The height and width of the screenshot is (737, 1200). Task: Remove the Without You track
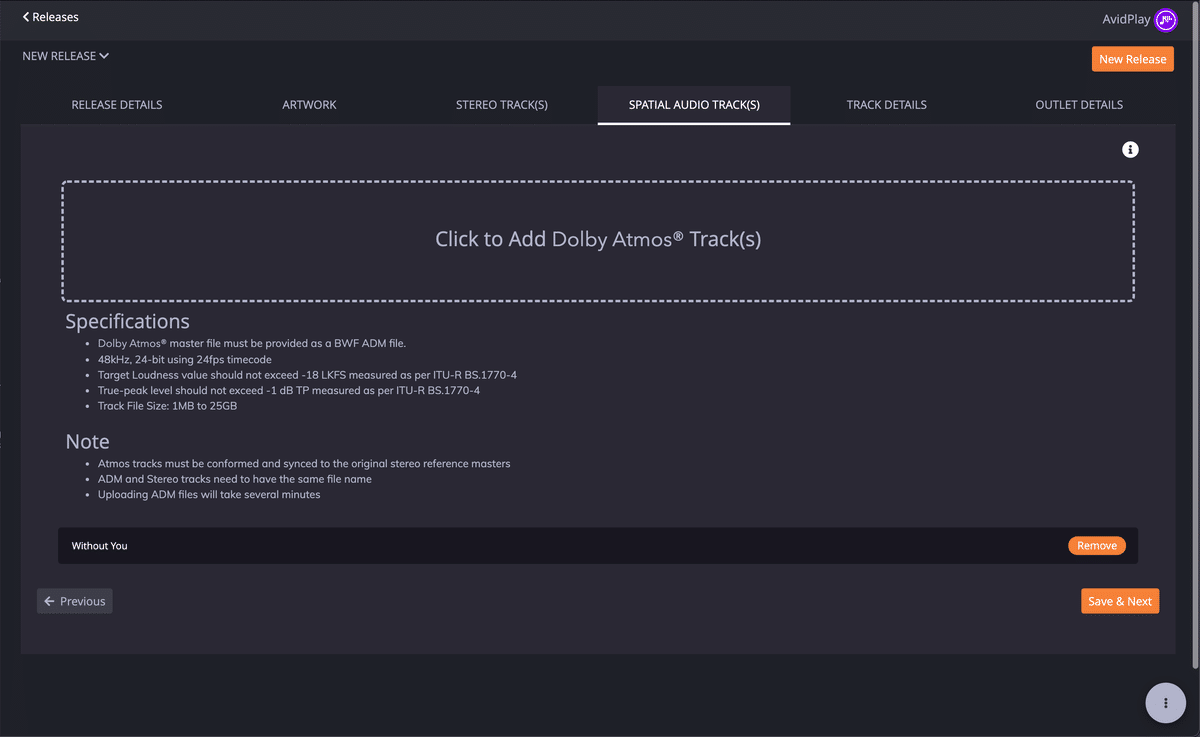click(1097, 546)
